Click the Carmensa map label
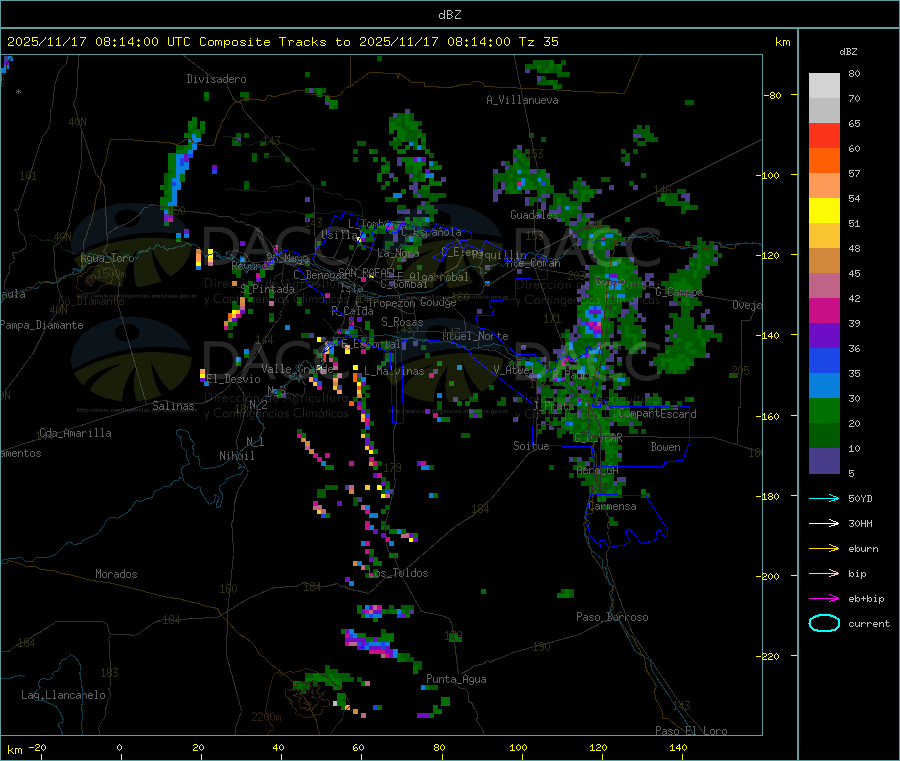 click(612, 506)
